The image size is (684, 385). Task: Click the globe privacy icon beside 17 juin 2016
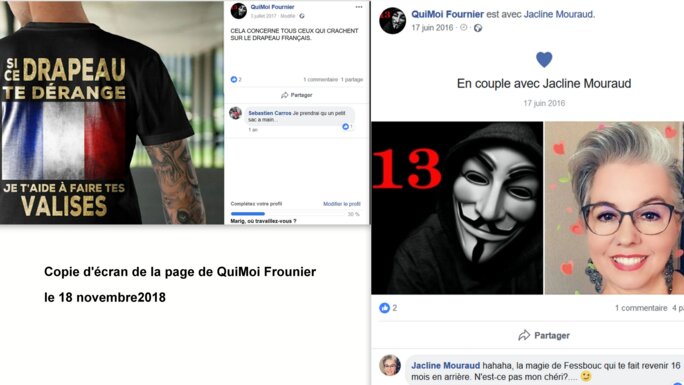tap(478, 28)
